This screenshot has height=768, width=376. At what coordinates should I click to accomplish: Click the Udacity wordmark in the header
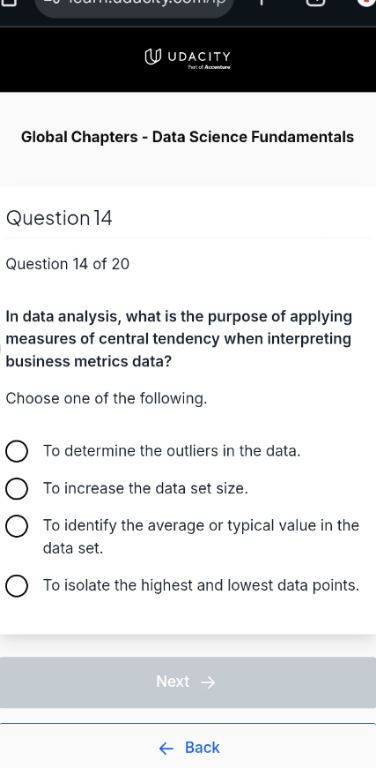tap(199, 56)
